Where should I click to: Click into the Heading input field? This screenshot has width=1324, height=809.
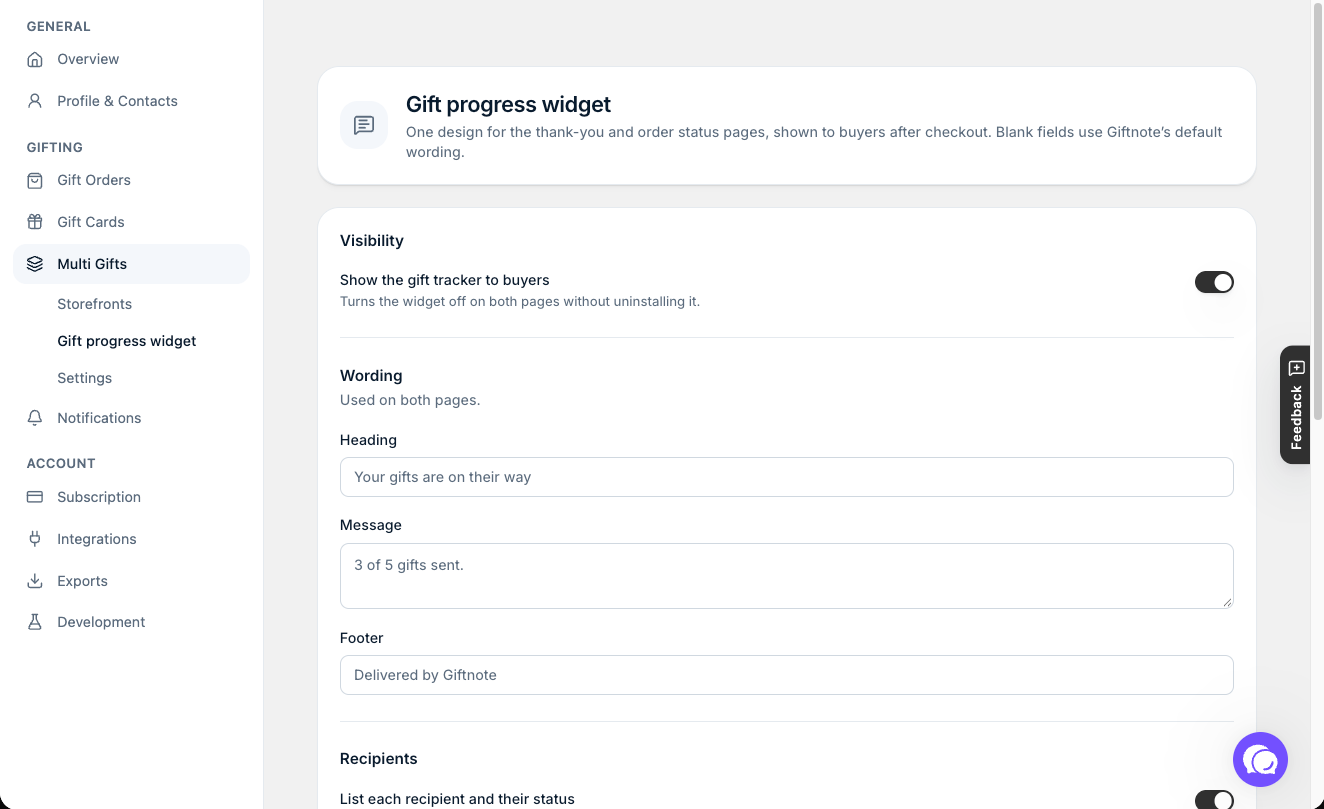tap(786, 477)
